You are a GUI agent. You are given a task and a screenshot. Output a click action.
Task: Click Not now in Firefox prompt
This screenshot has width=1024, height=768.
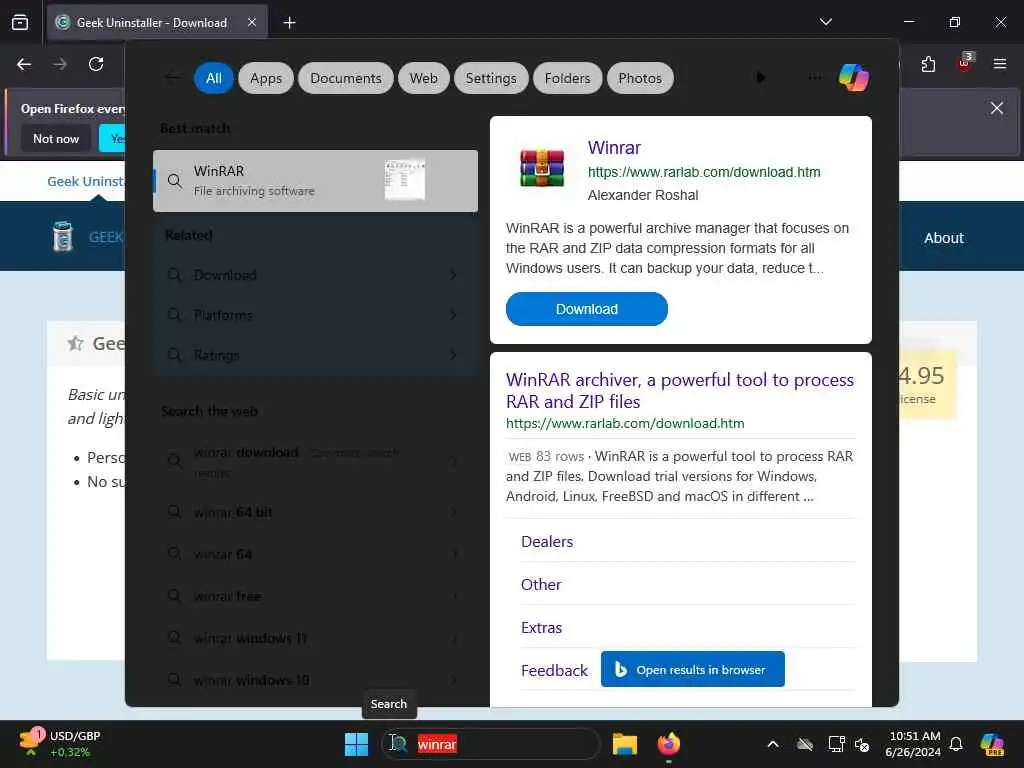56,138
